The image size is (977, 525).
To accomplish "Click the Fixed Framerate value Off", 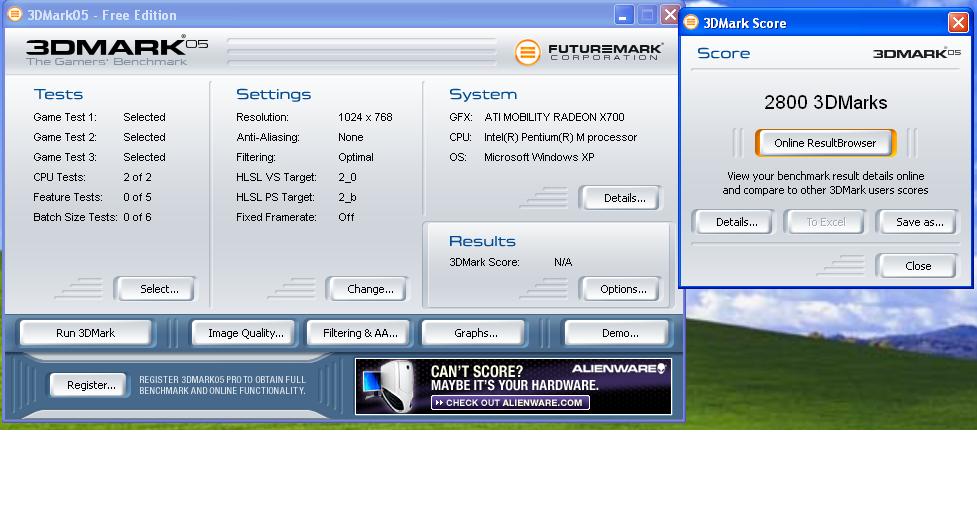I will coord(346,217).
